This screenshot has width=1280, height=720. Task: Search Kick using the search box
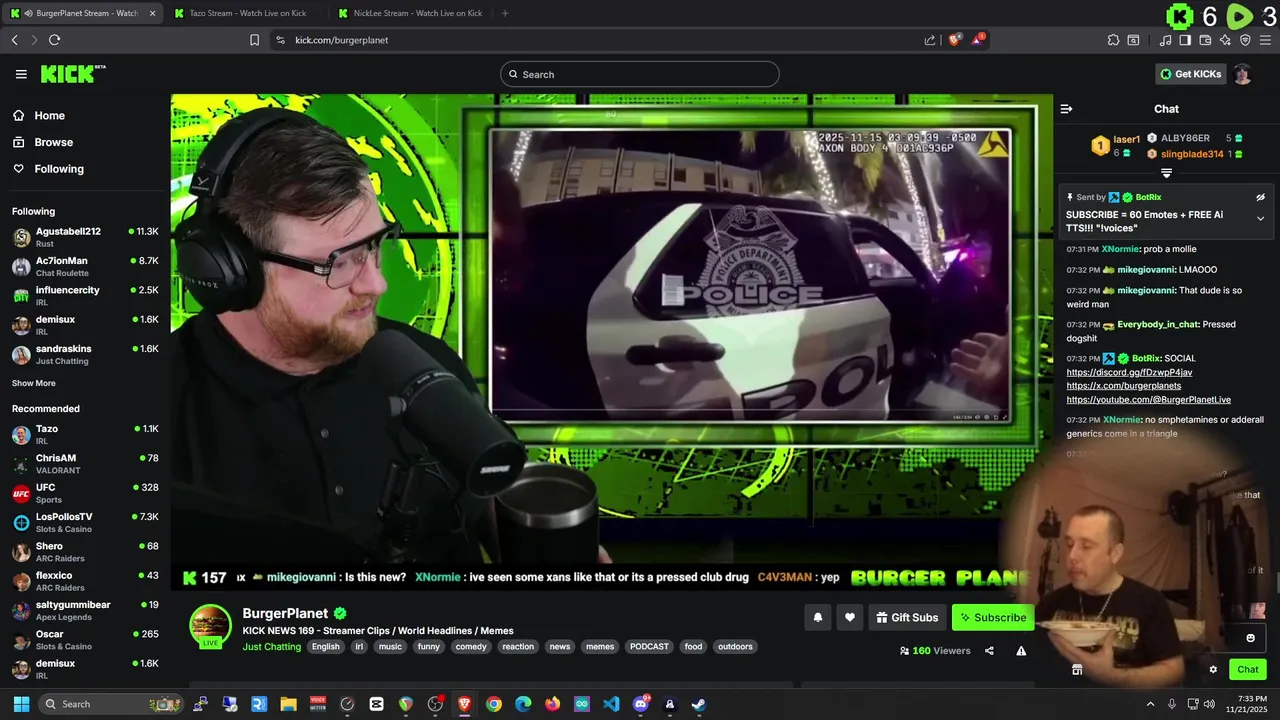click(640, 74)
